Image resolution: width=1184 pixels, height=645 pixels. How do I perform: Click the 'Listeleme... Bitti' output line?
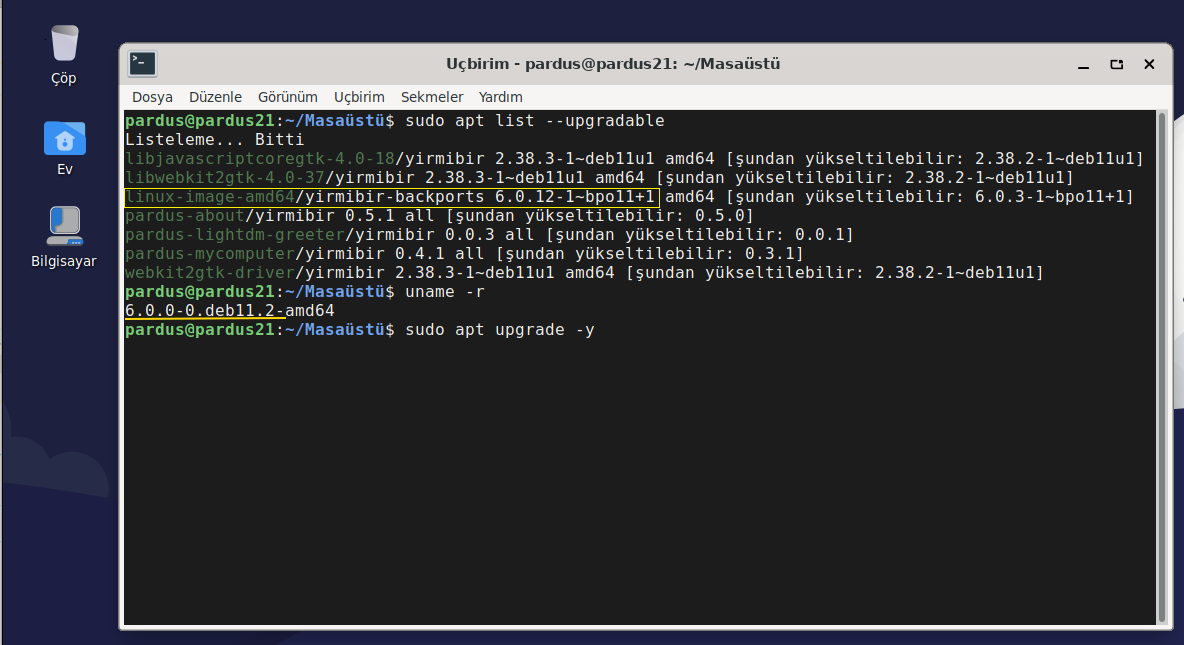point(214,140)
